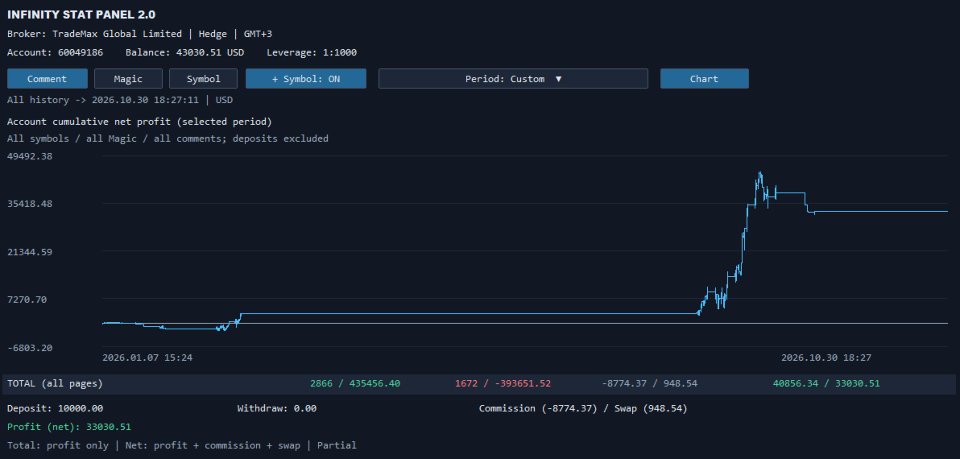Select the Magic filter button
The image size is (960, 459).
point(128,79)
